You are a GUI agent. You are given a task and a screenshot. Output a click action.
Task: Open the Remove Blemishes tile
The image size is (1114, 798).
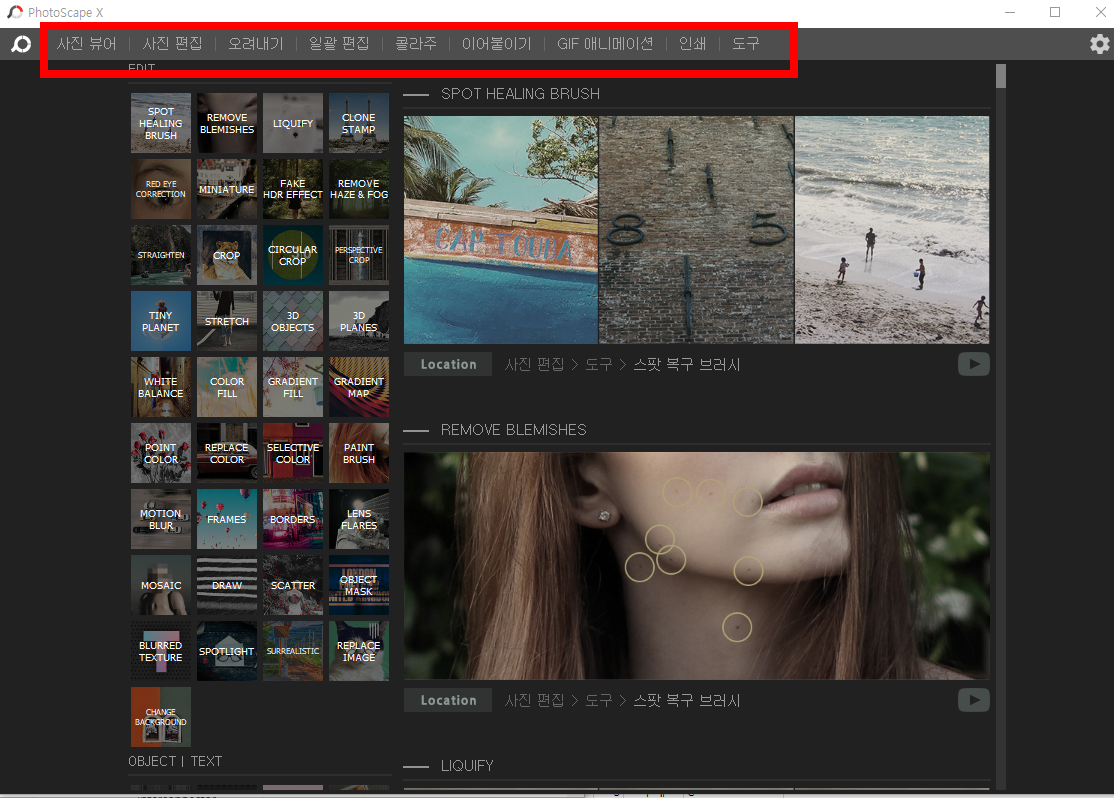point(227,123)
